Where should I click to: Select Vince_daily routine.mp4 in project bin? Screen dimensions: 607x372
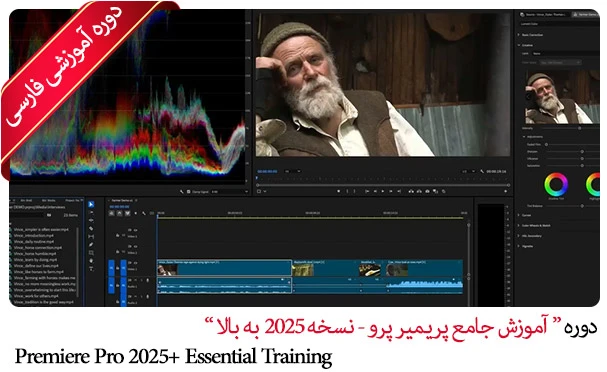click(33, 242)
